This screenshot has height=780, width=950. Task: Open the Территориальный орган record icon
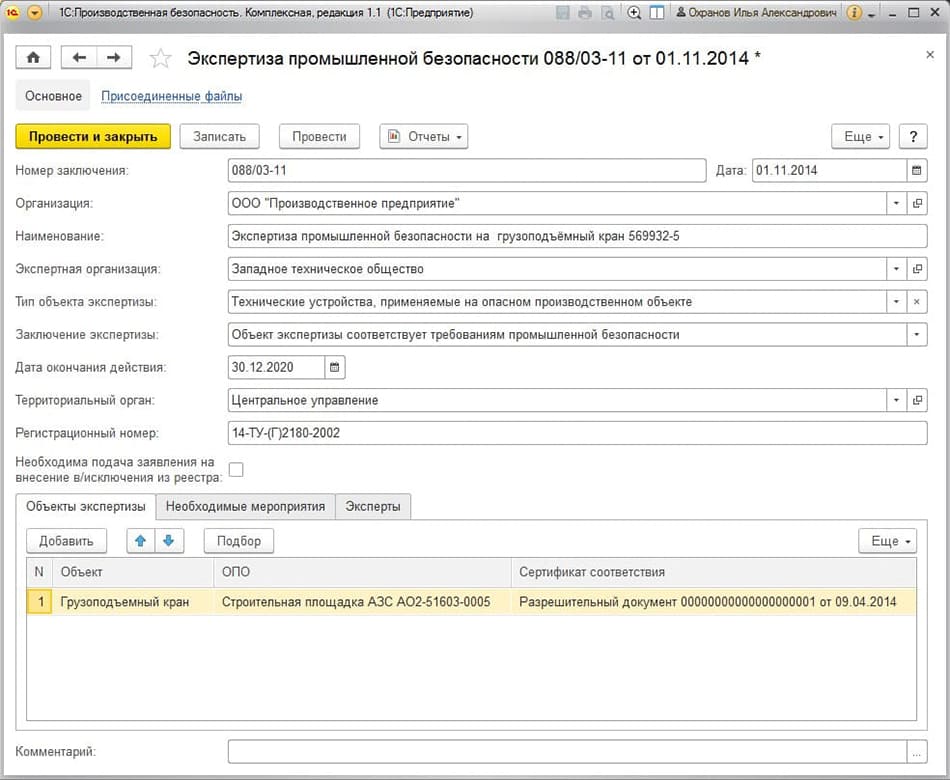917,400
